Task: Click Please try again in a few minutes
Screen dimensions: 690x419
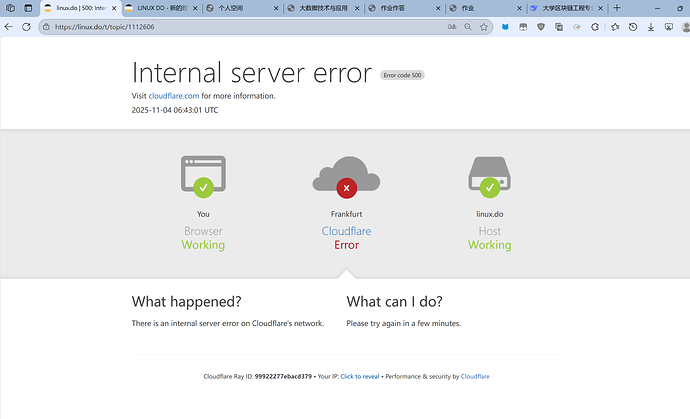Action: tap(404, 323)
